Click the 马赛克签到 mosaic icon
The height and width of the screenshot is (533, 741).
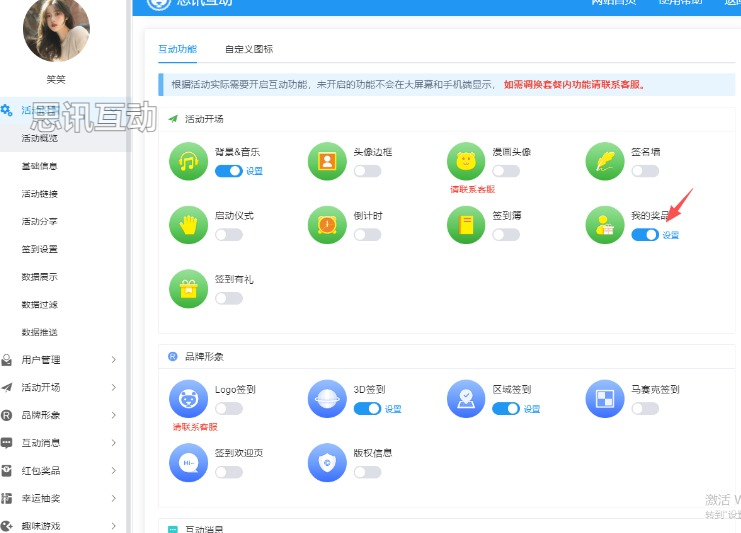[605, 398]
